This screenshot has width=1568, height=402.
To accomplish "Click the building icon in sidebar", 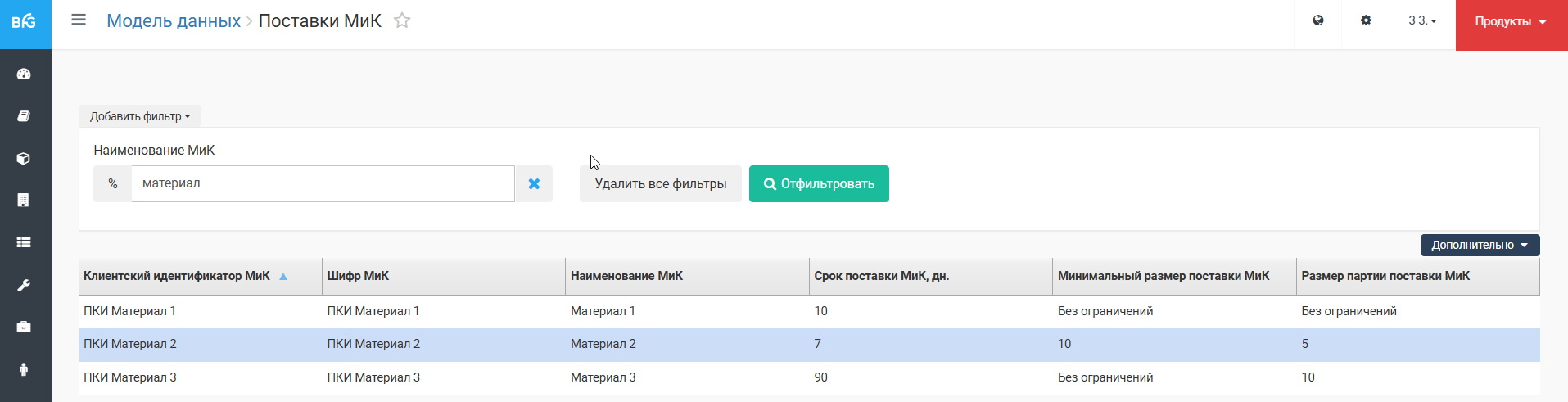I will [x=24, y=201].
